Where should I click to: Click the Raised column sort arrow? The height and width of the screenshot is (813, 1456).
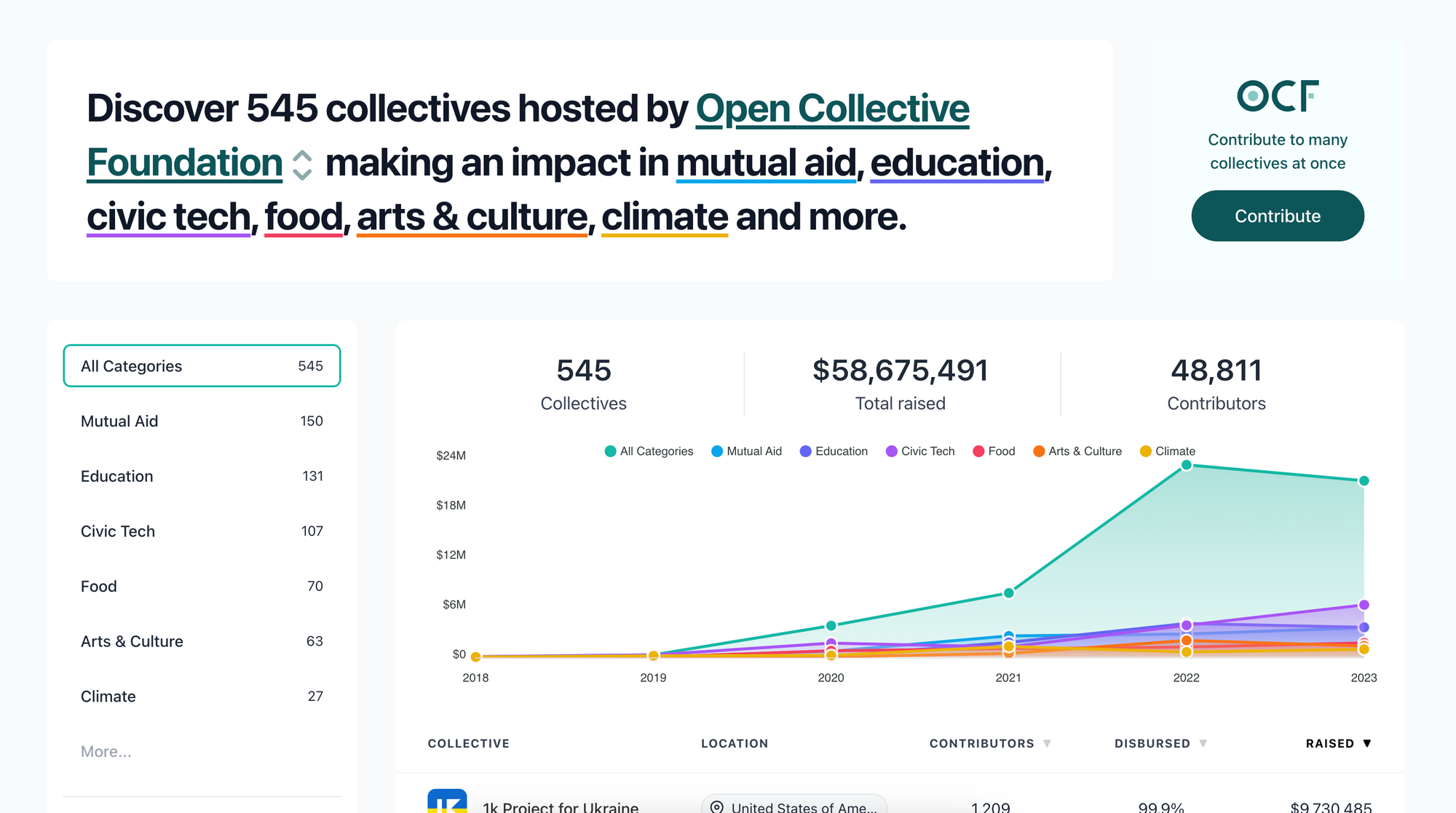tap(1367, 743)
